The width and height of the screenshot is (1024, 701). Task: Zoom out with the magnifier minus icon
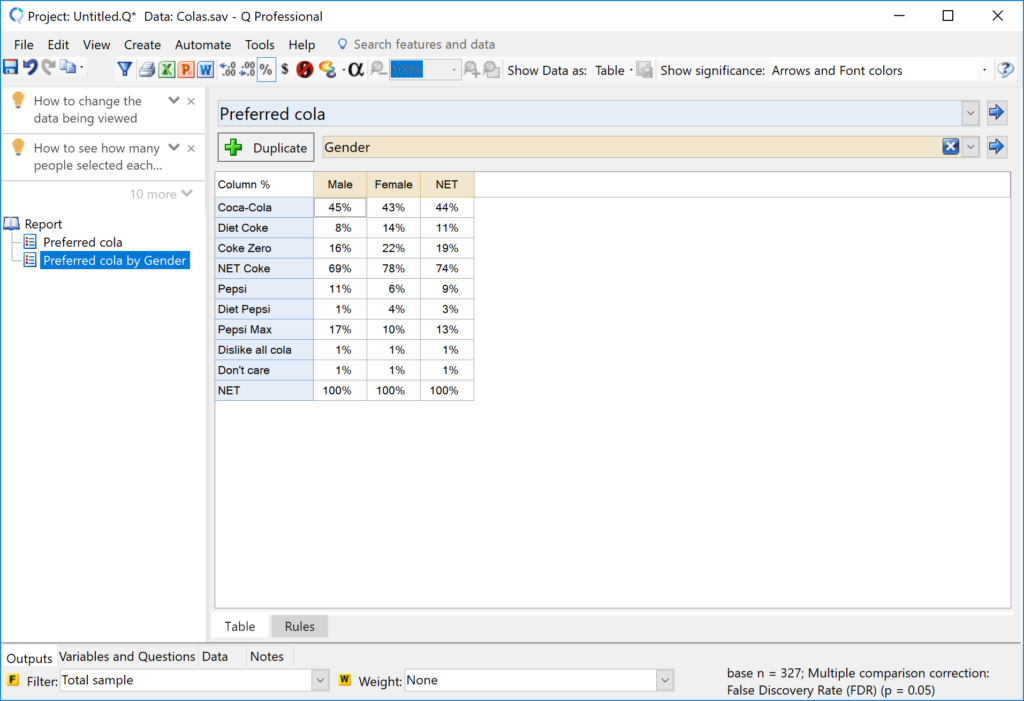tap(378, 69)
